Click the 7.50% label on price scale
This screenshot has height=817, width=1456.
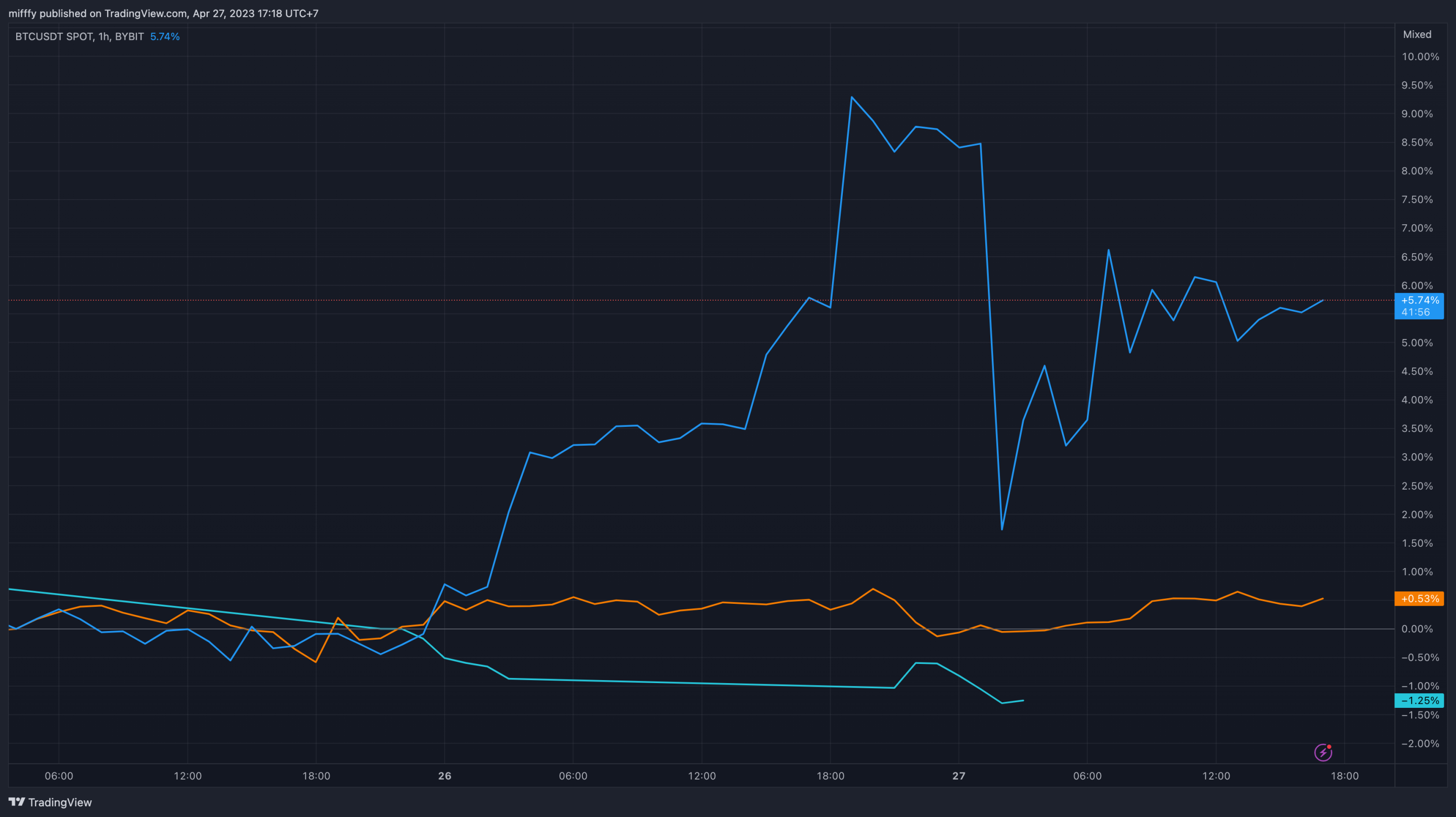pos(1417,200)
